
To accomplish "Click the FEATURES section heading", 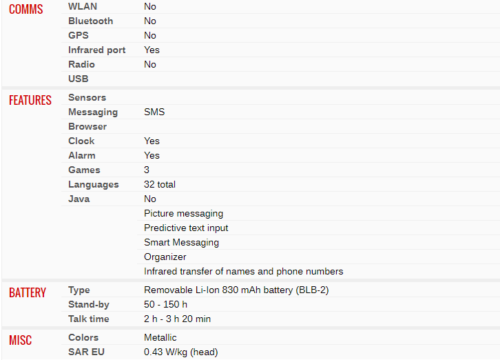I will coord(30,100).
